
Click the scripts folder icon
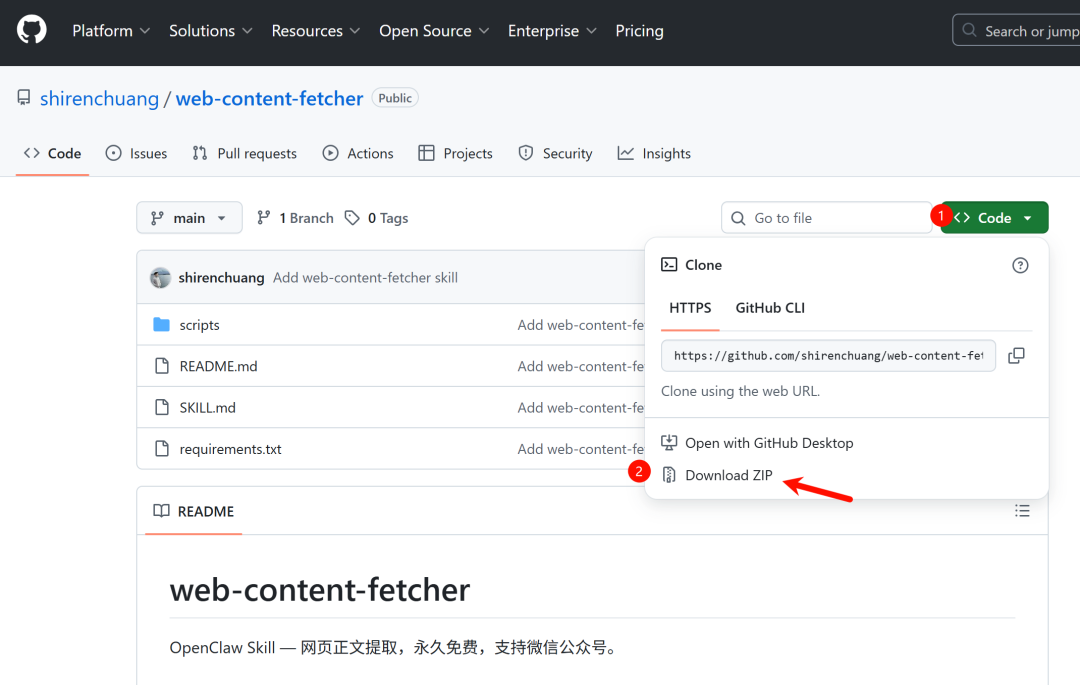point(161,325)
